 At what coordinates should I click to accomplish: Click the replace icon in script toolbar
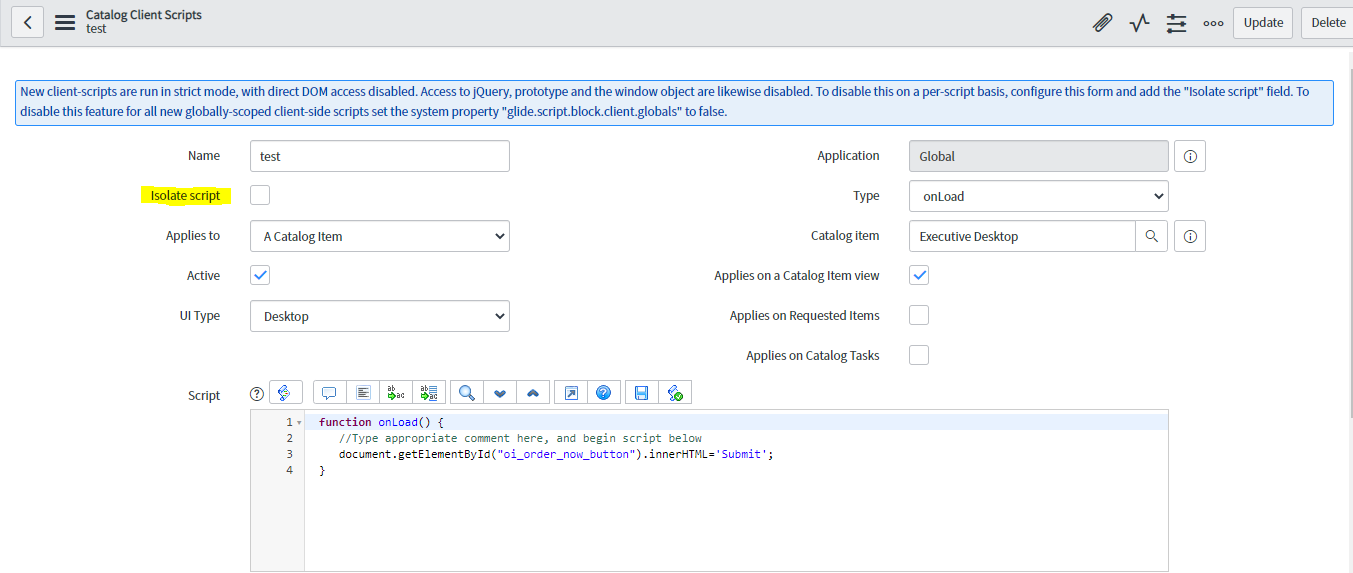pos(396,393)
